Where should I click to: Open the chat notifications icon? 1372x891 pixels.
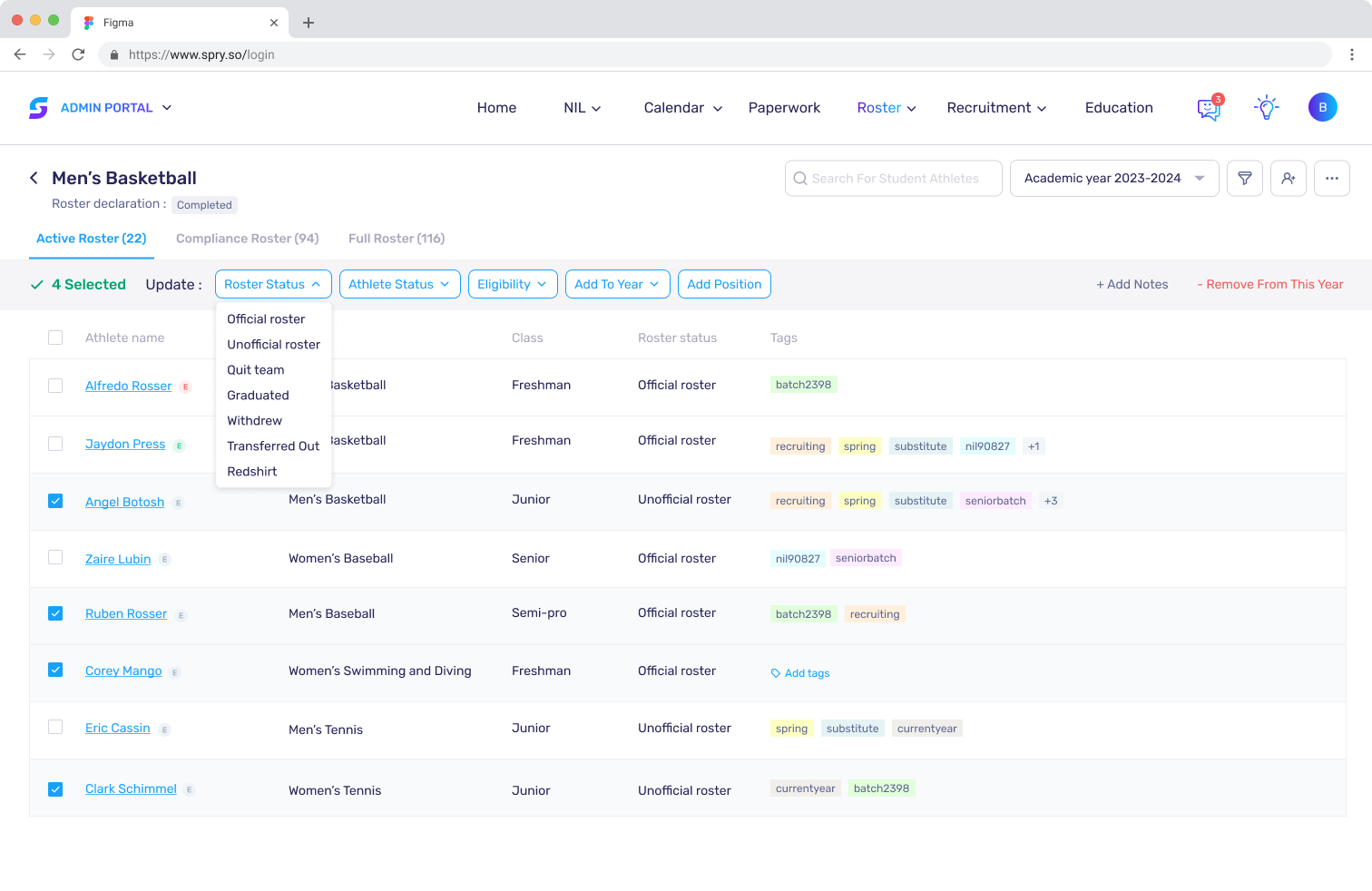coord(1210,108)
